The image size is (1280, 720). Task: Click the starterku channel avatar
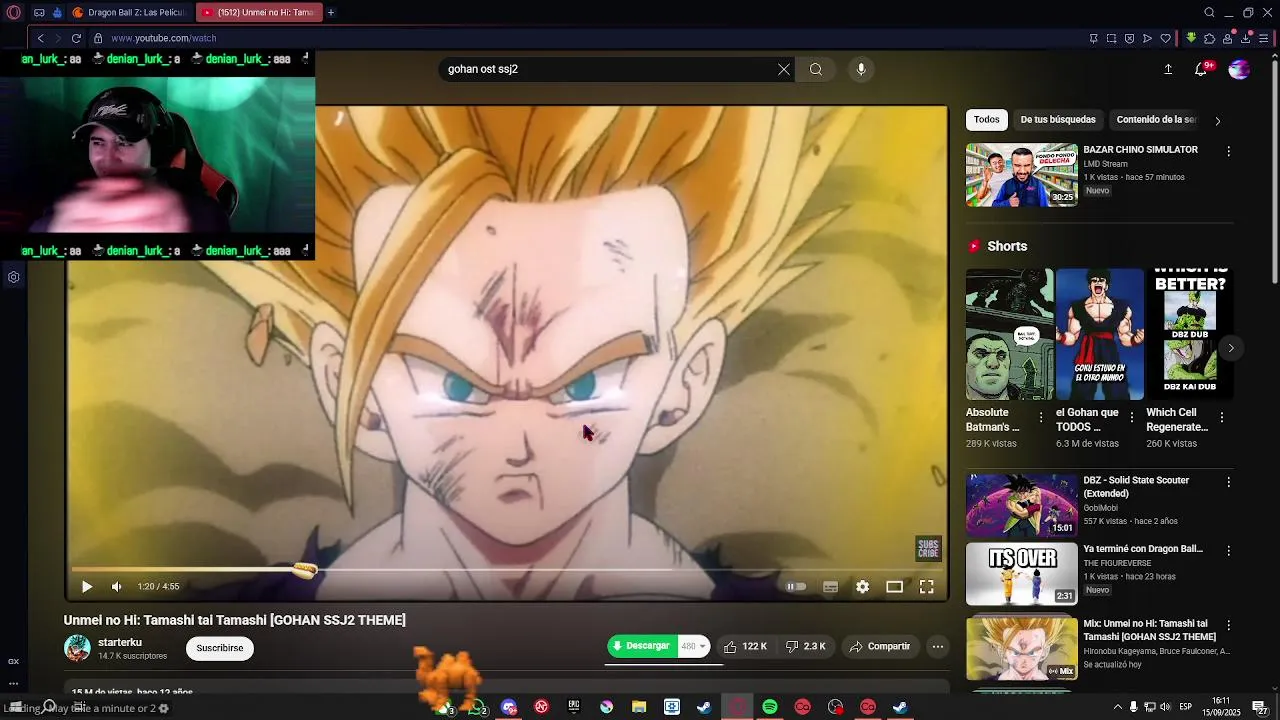pyautogui.click(x=77, y=648)
